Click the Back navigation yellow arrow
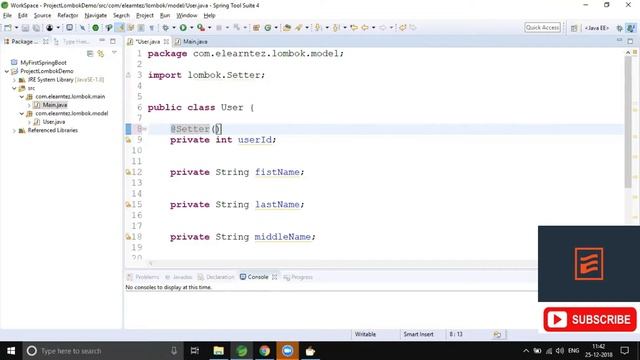Image resolution: width=640 pixels, height=360 pixels. pos(364,28)
